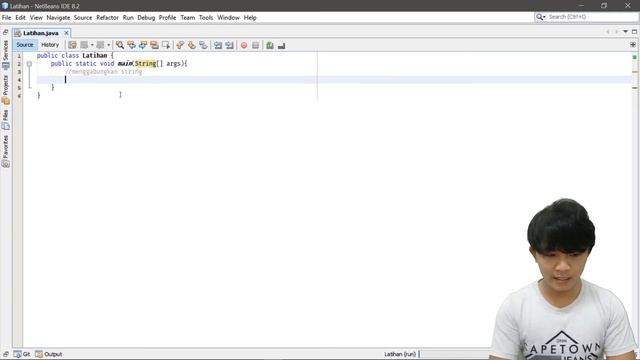
Task: Click the Shift Line Left icon
Action: coord(218,45)
